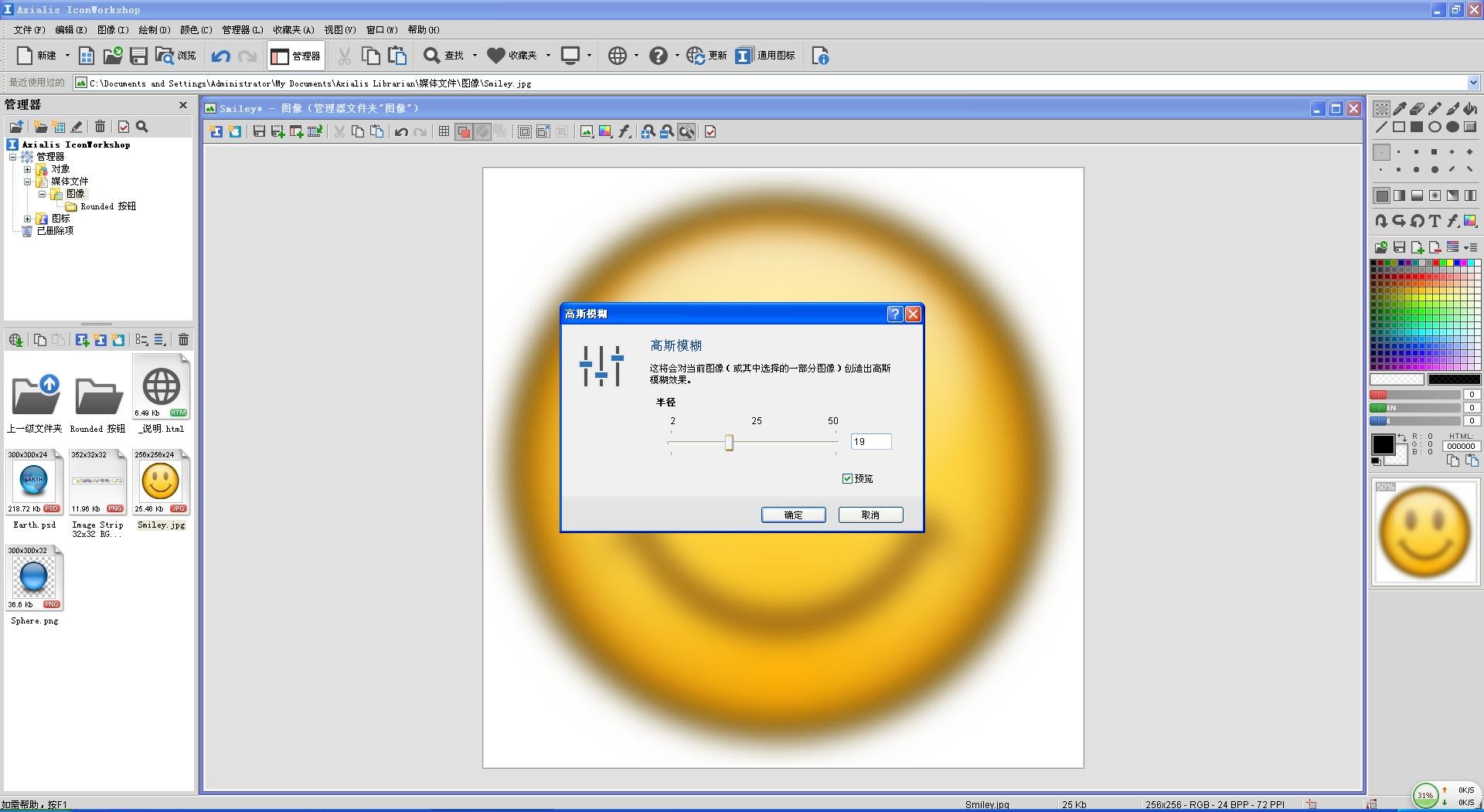Copy in the image editor toolbar

coord(358,132)
